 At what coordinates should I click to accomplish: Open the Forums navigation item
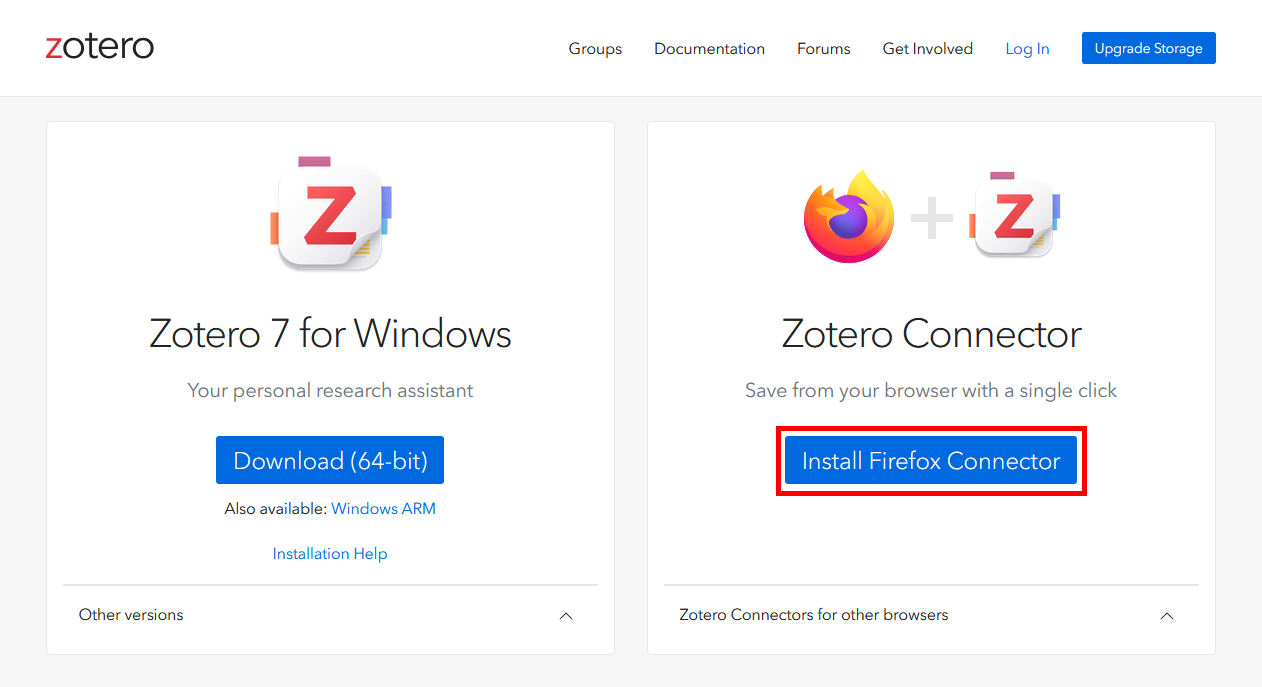pyautogui.click(x=823, y=49)
